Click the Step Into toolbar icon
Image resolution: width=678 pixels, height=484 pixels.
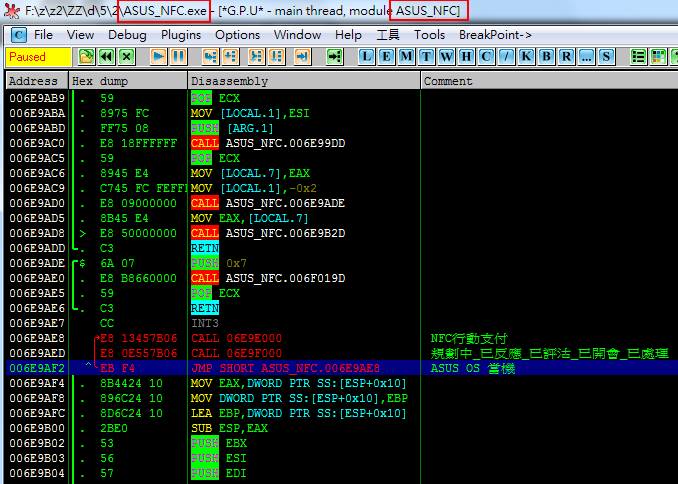coord(211,57)
